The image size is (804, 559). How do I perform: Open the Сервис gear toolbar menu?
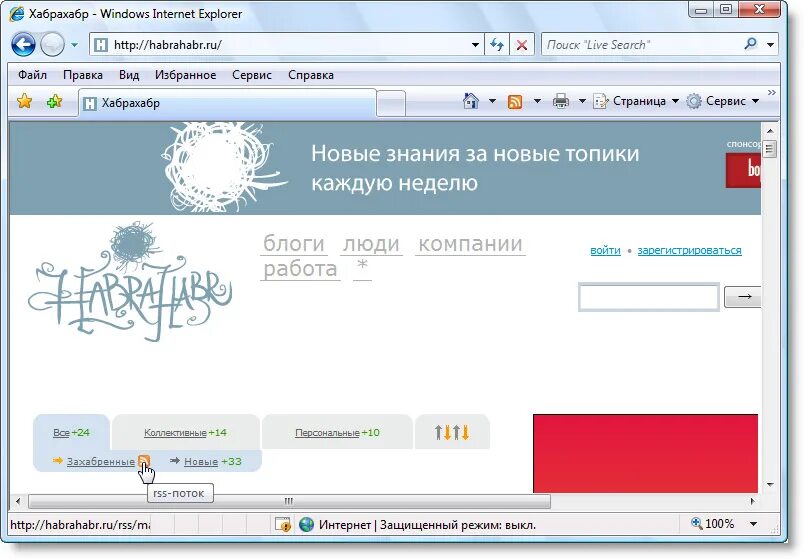(x=722, y=101)
